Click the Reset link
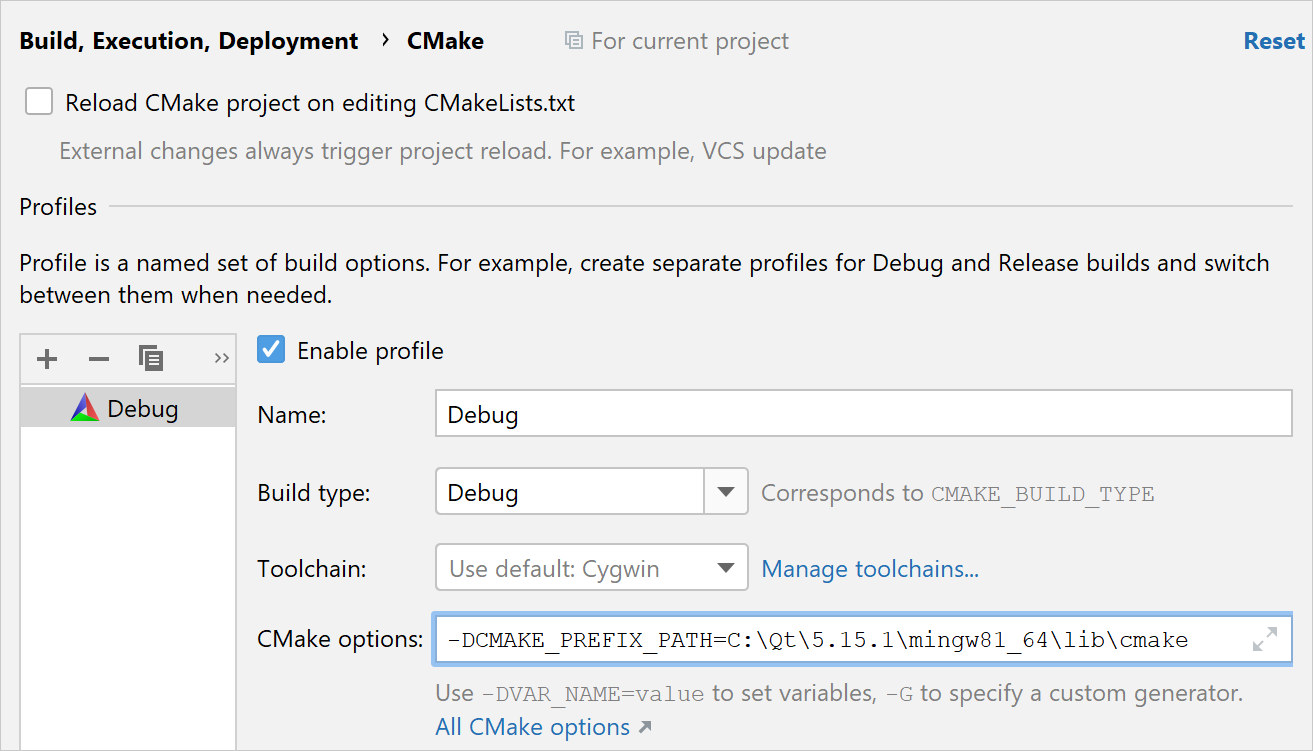The width and height of the screenshot is (1313, 751). (x=1273, y=40)
